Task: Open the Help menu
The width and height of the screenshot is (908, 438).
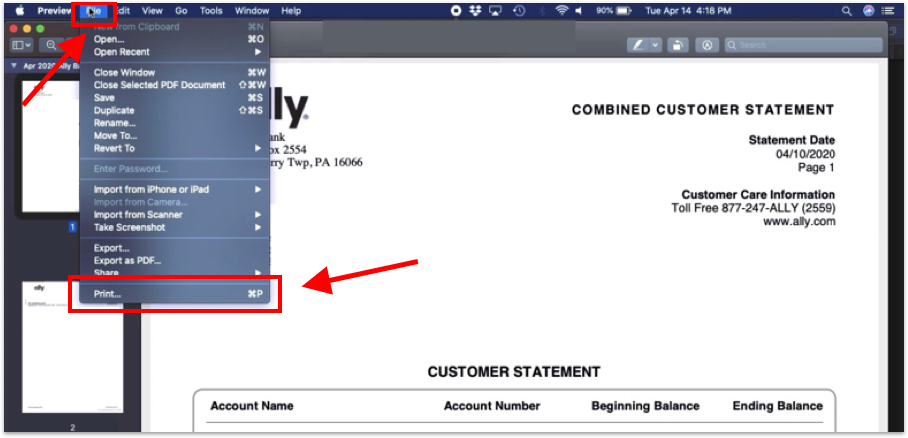Action: (x=291, y=10)
